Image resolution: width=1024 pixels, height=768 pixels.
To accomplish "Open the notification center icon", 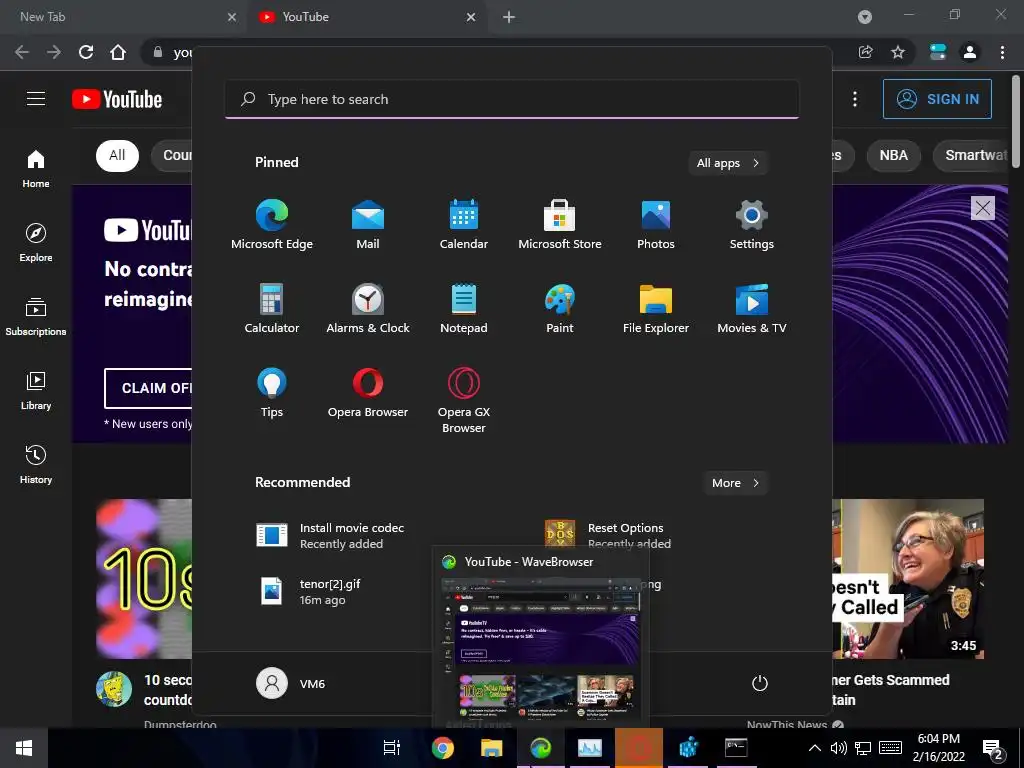I will pos(993,750).
